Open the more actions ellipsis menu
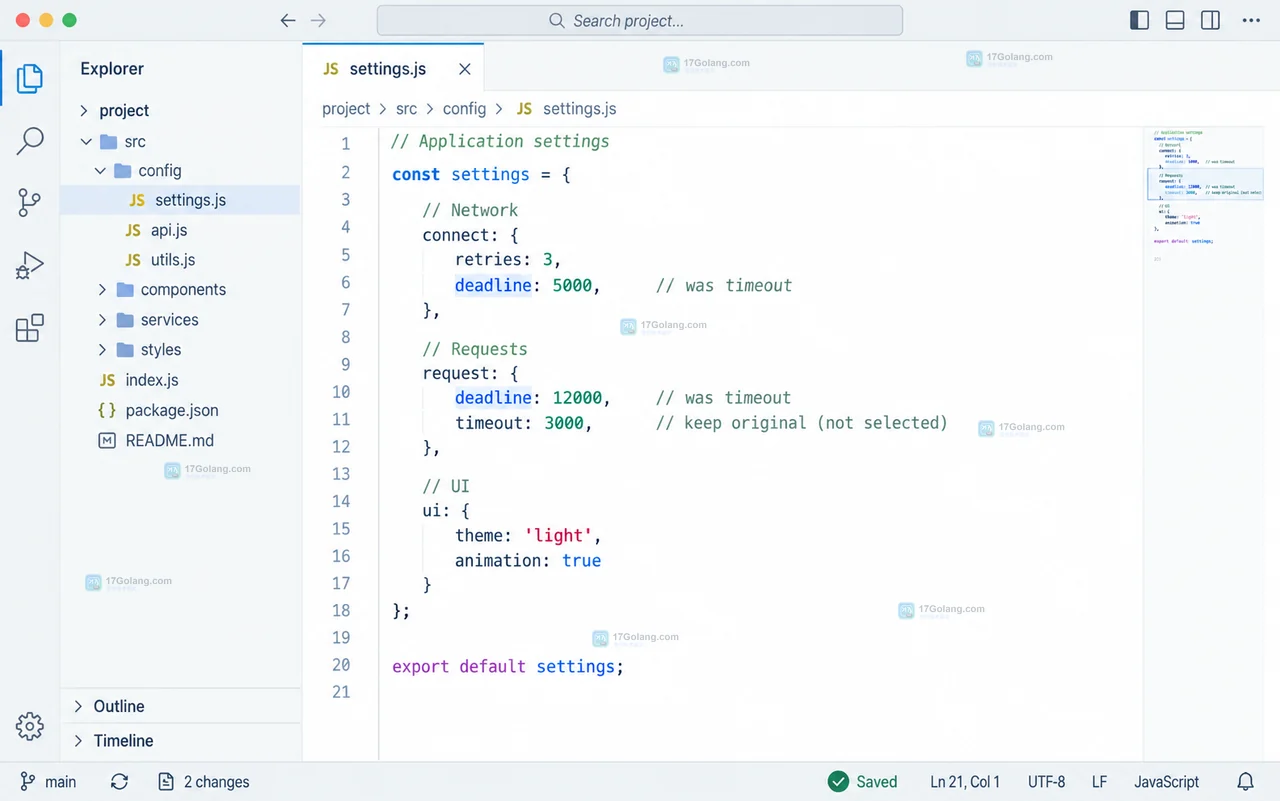This screenshot has height=801, width=1280. click(1251, 20)
